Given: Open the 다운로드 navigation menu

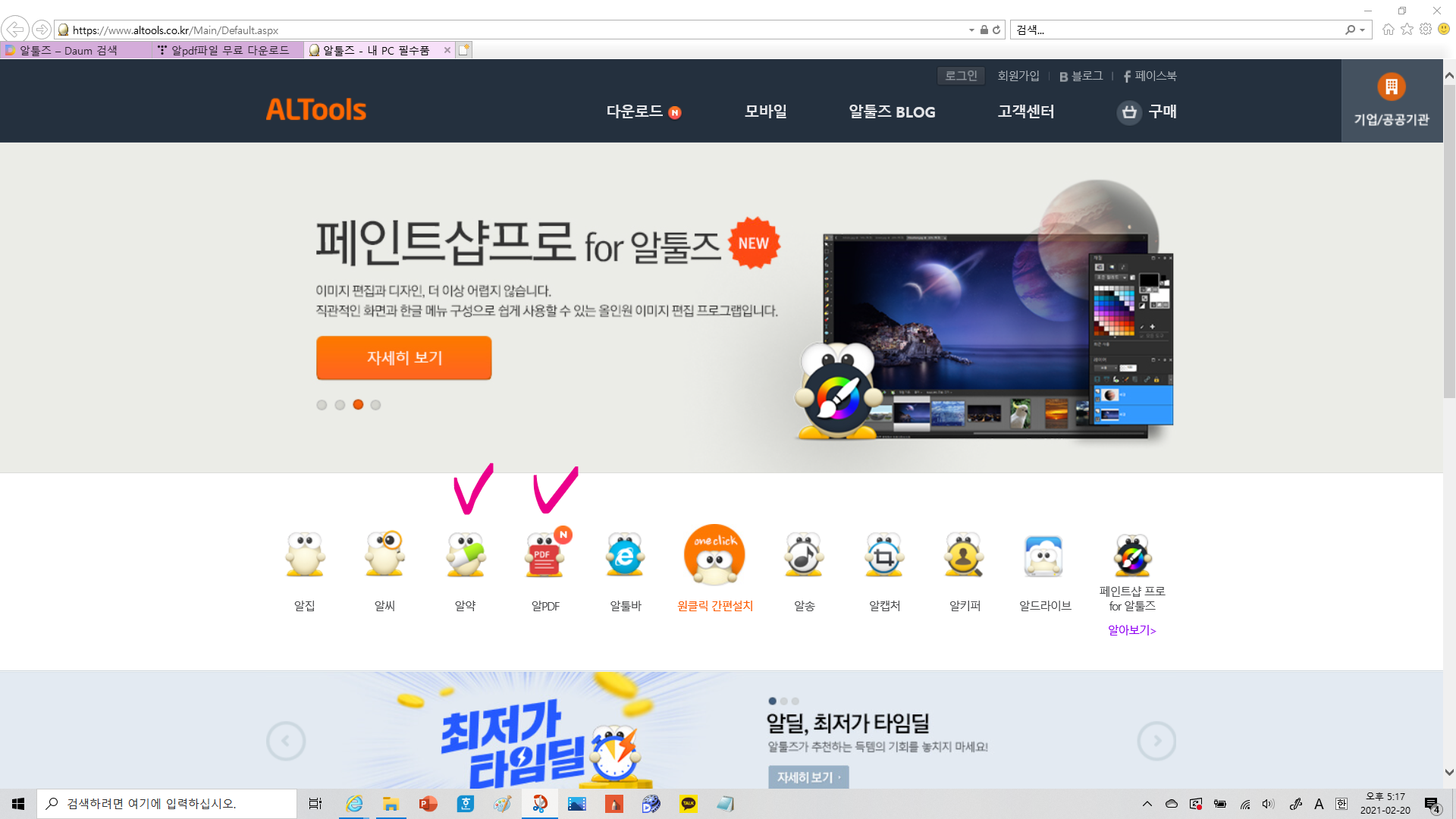Looking at the screenshot, I should (x=635, y=111).
